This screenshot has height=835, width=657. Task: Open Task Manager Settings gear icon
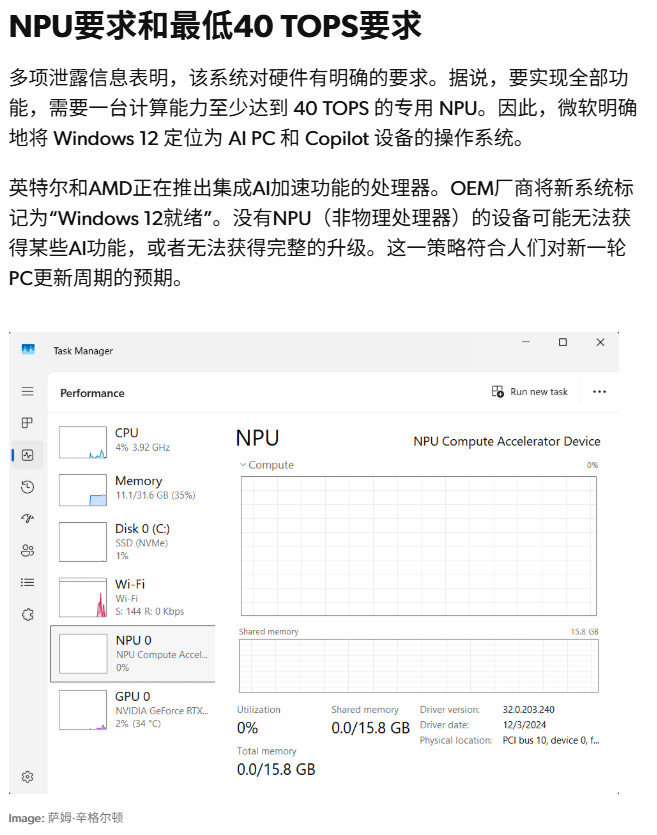(28, 776)
